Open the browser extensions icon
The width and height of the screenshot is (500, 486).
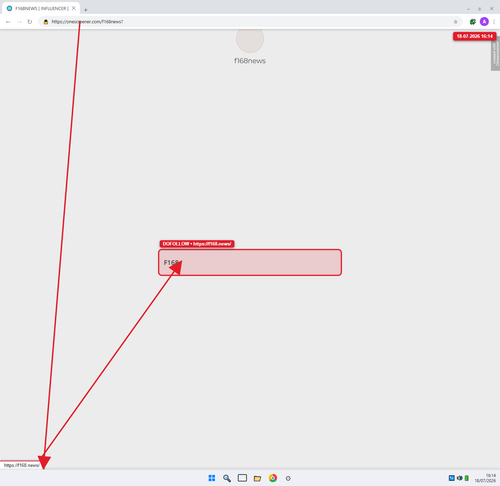[473, 22]
